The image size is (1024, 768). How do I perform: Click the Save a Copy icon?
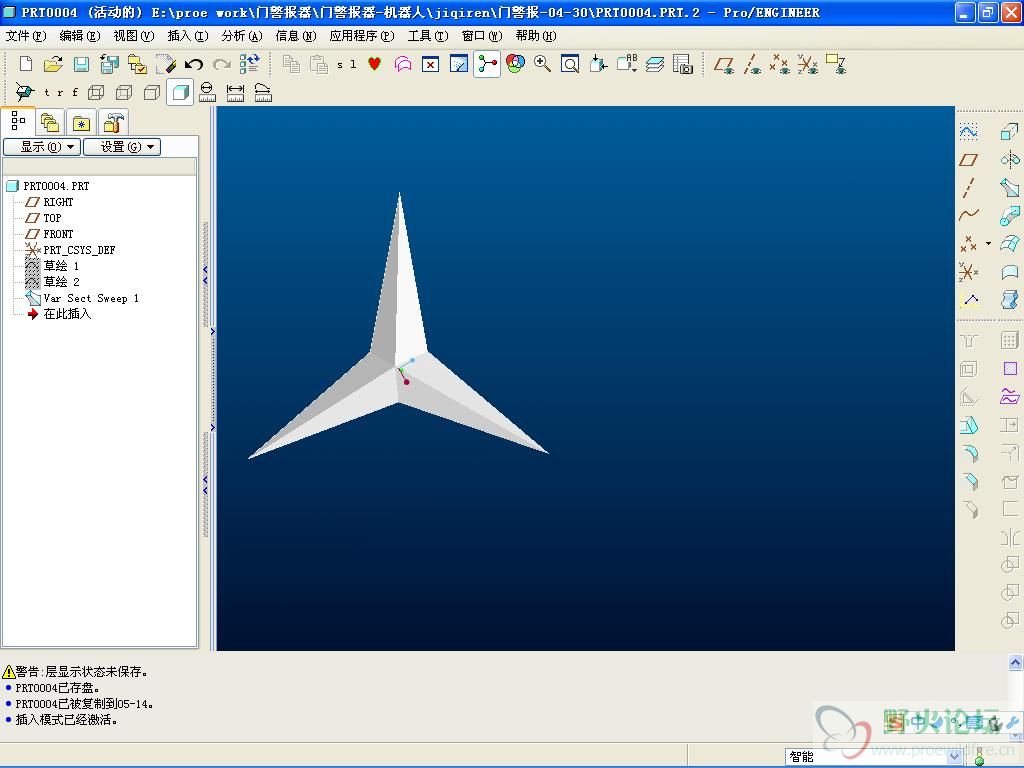pyautogui.click(x=109, y=64)
